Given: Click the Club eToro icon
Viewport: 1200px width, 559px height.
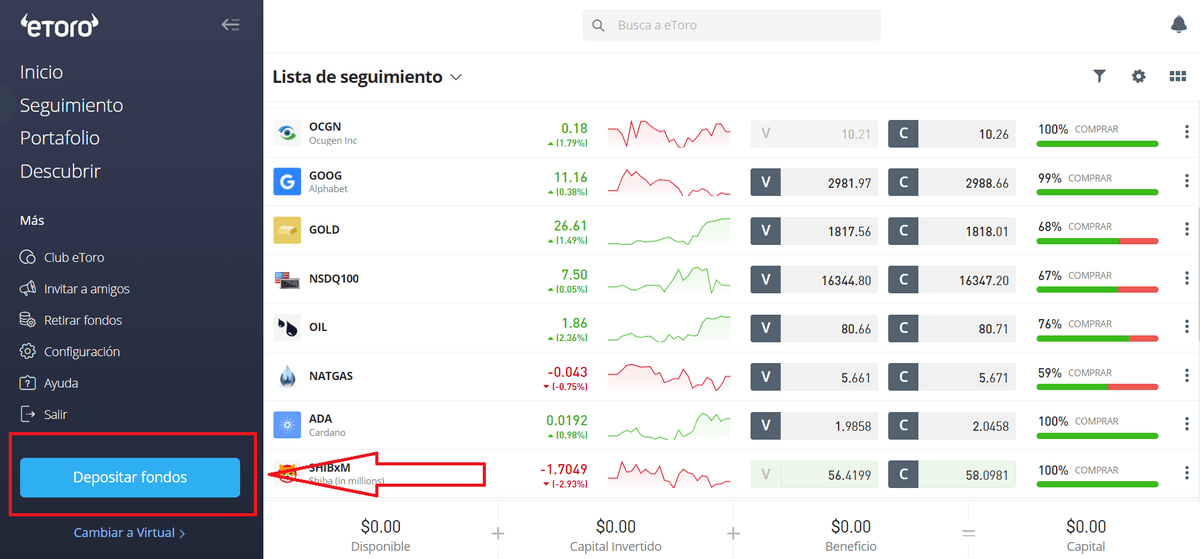Looking at the screenshot, I should click(28, 258).
